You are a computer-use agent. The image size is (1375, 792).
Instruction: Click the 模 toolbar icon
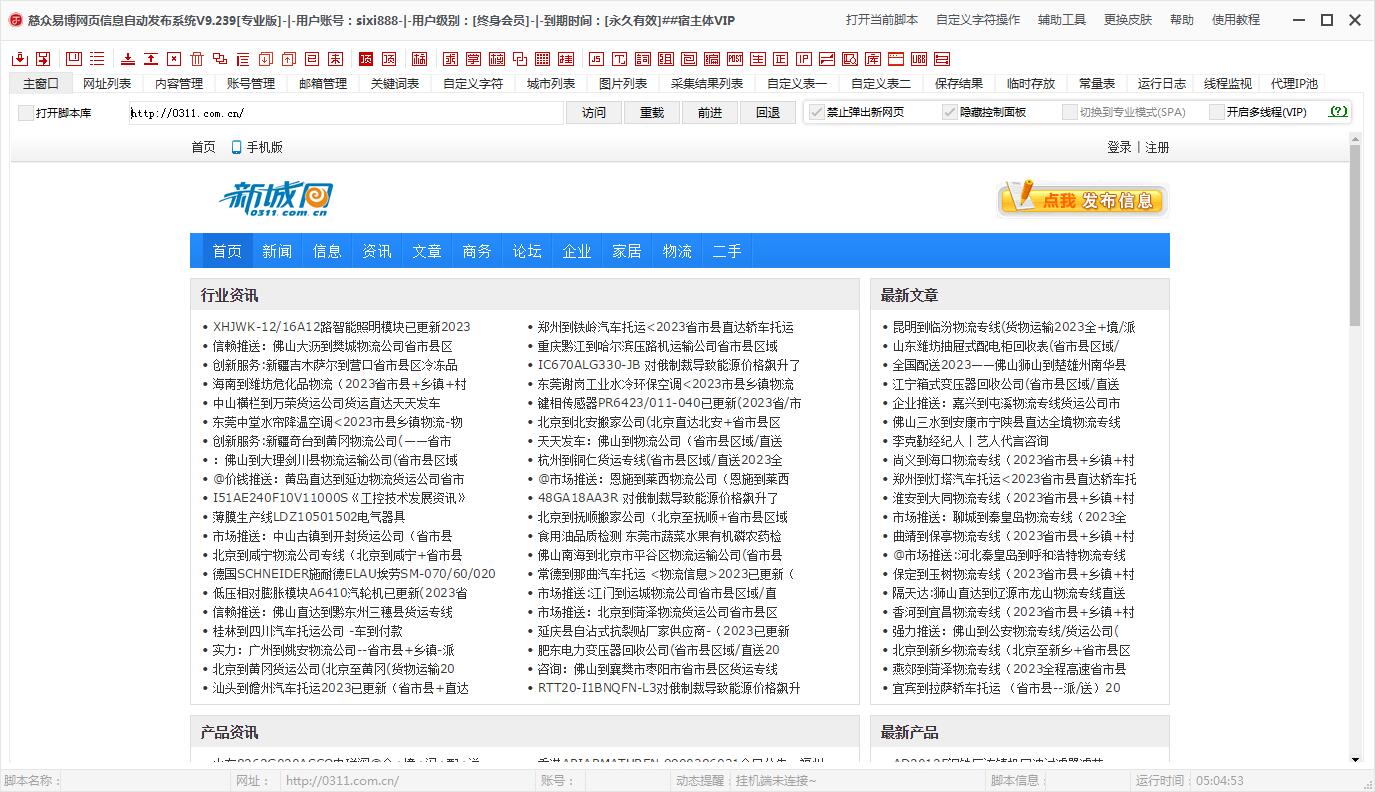pyautogui.click(x=497, y=59)
